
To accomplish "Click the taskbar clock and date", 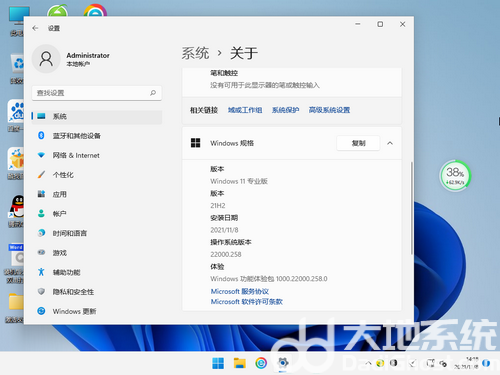I will (x=467, y=363).
